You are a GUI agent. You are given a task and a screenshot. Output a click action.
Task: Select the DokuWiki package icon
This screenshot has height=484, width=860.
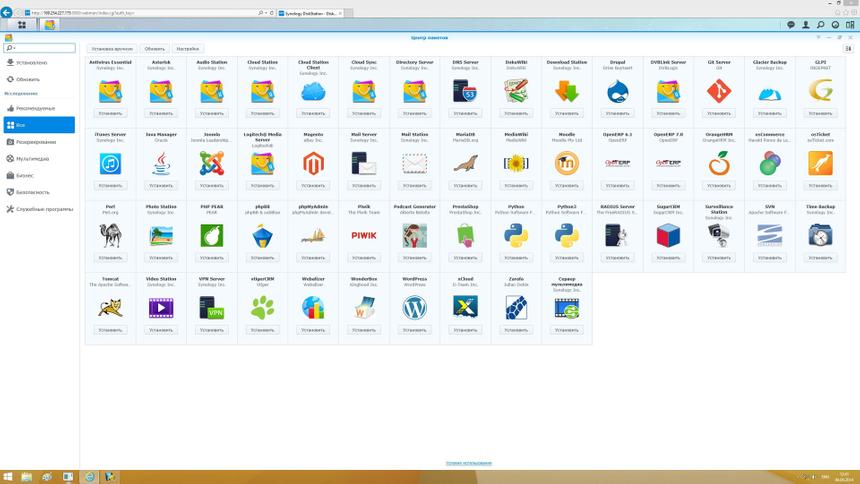click(x=516, y=92)
